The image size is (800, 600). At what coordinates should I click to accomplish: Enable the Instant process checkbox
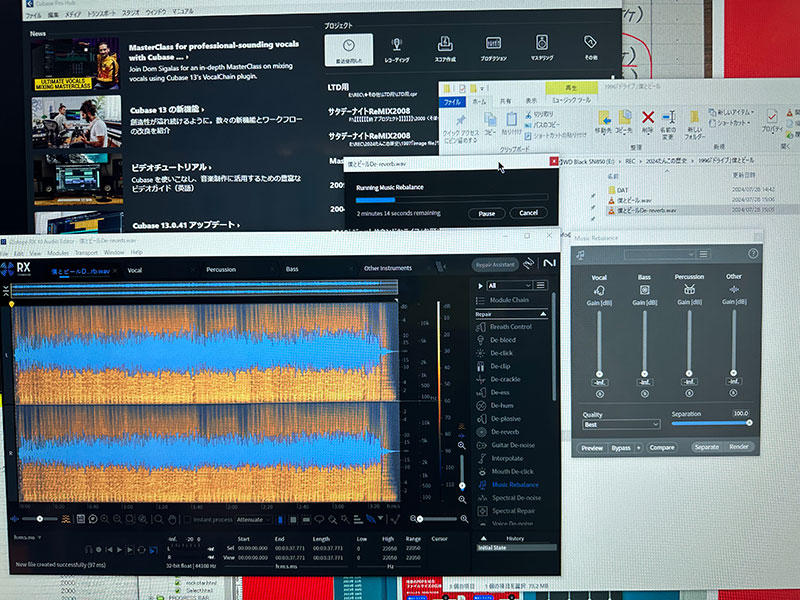pos(187,519)
